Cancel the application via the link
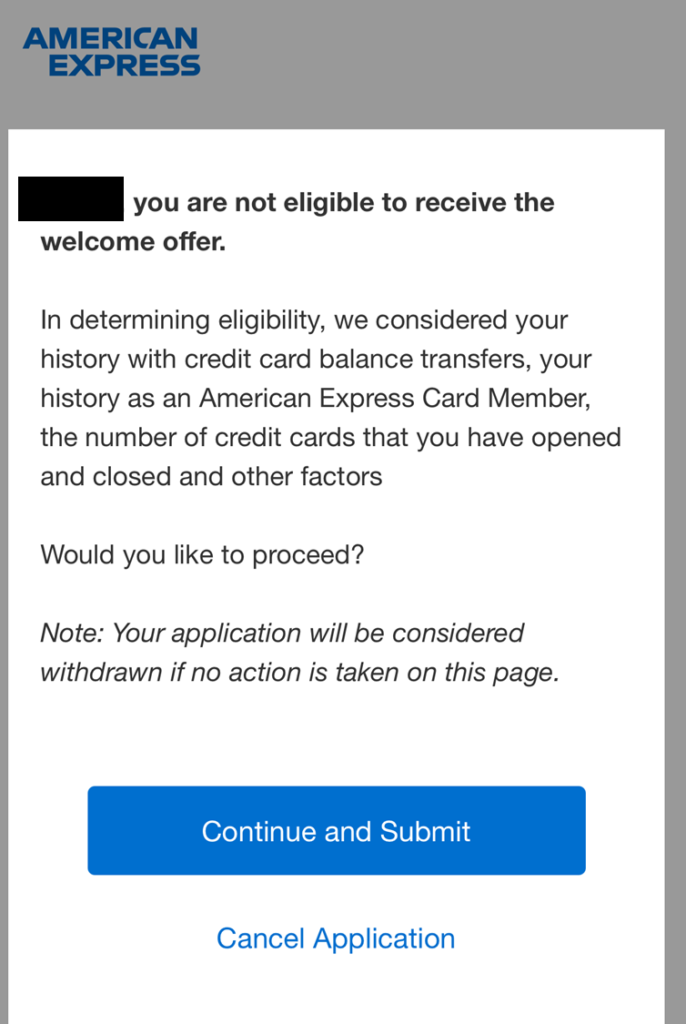This screenshot has height=1024, width=686. coord(335,938)
